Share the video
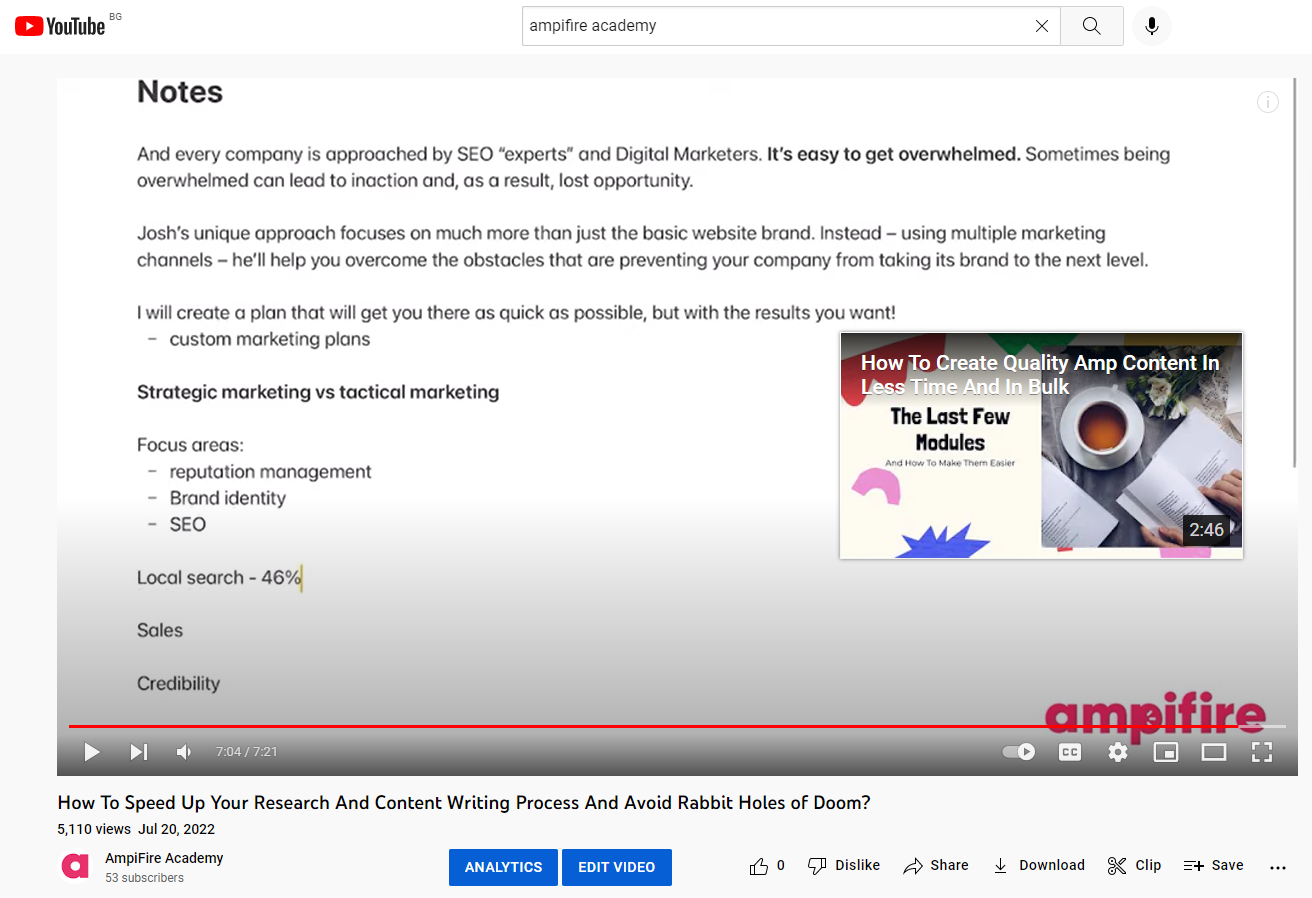 coord(936,866)
